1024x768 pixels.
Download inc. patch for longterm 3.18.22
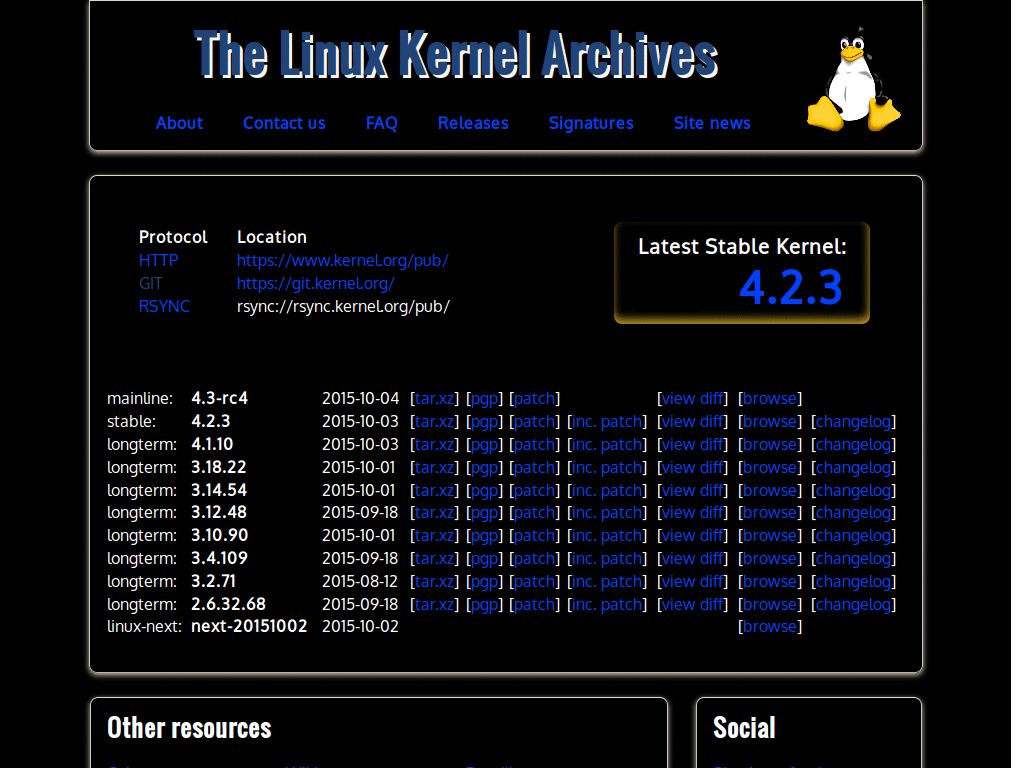[x=607, y=467]
